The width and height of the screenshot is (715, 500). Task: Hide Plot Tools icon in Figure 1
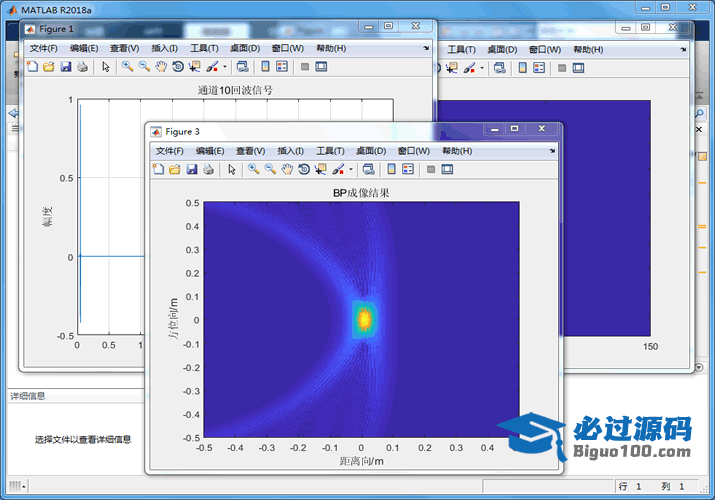pos(305,67)
